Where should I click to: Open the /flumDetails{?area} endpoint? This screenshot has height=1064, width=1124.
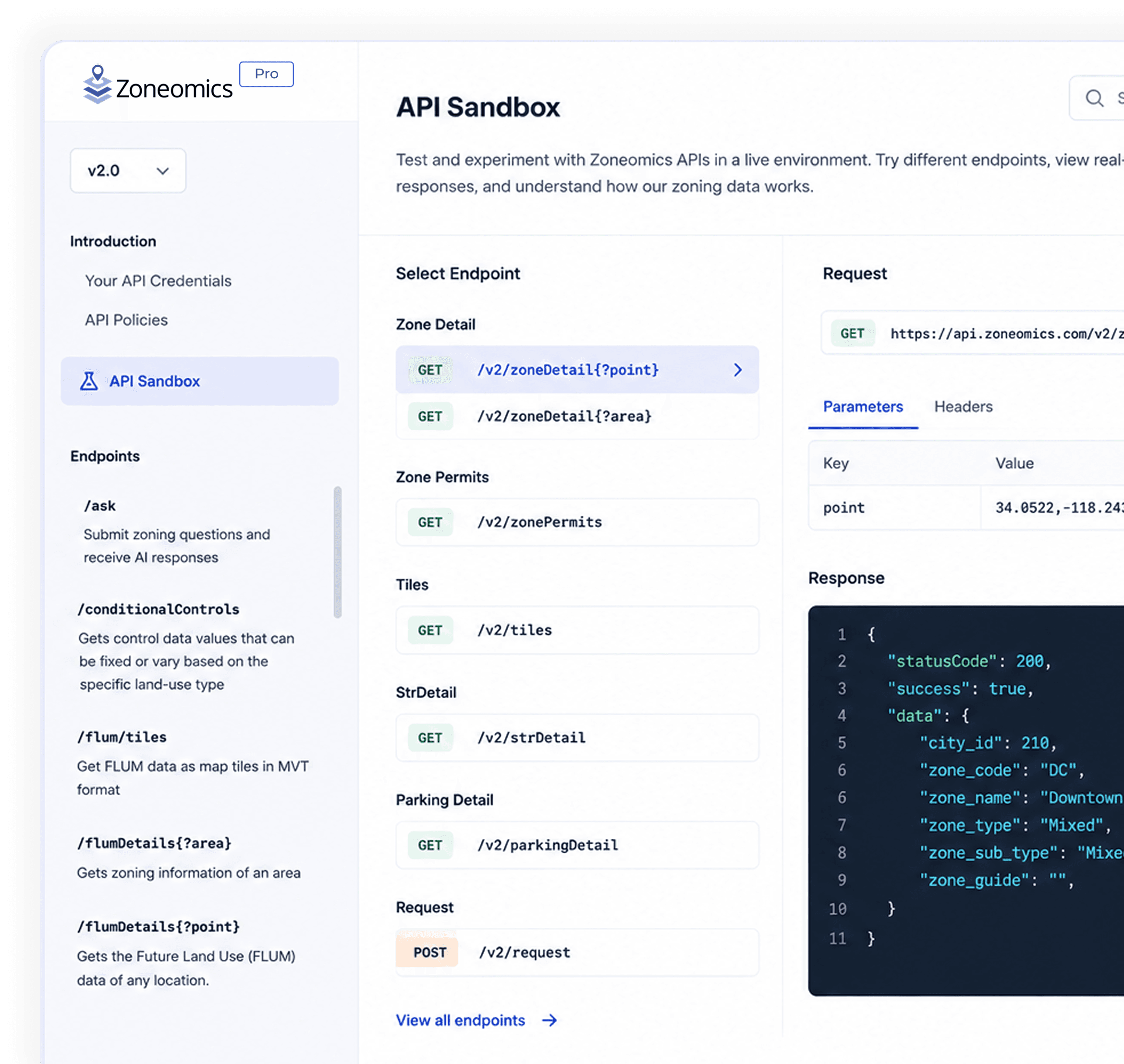point(154,843)
